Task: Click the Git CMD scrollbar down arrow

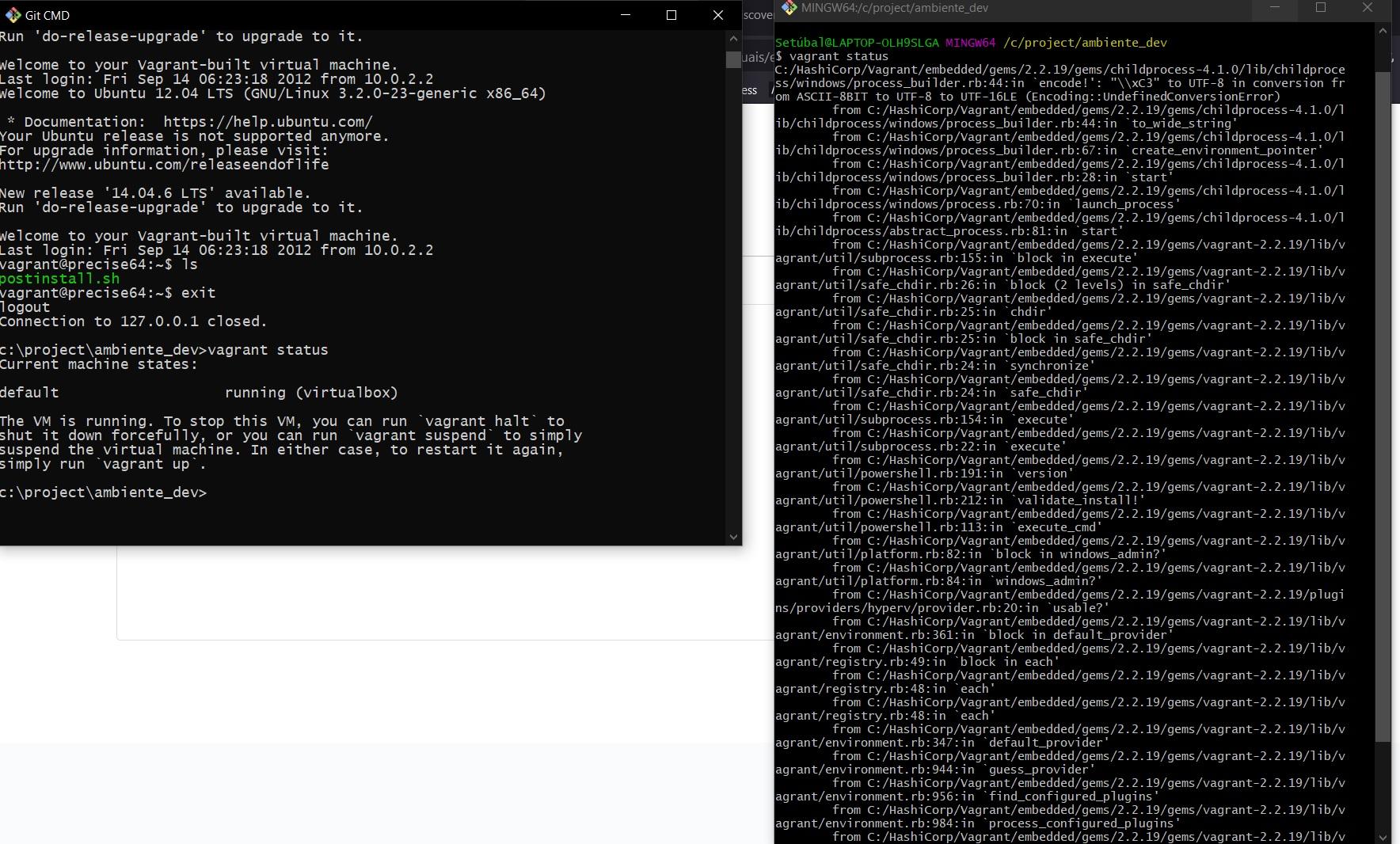Action: (x=733, y=536)
